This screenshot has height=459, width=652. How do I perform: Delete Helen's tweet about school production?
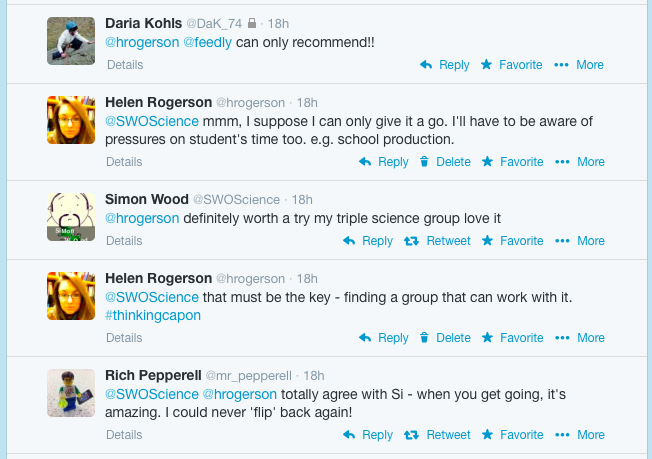tap(445, 162)
